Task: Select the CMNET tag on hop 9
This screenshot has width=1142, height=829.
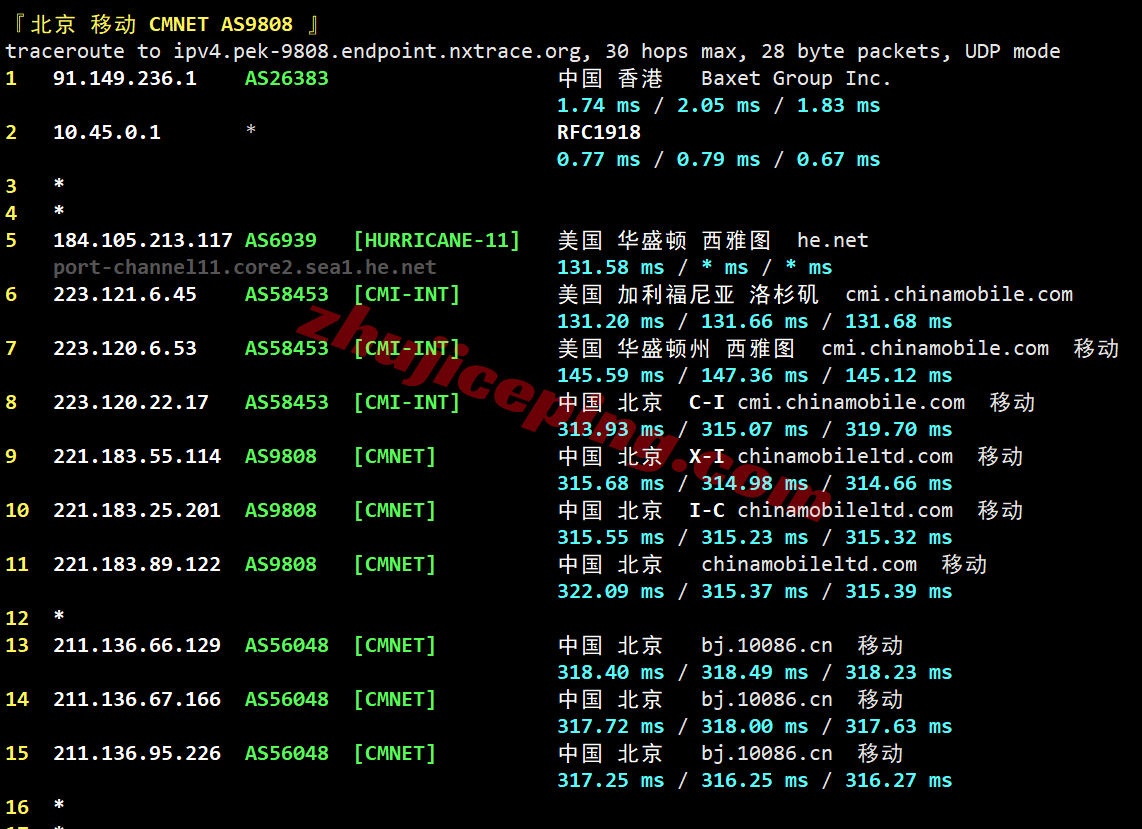Action: 394,456
